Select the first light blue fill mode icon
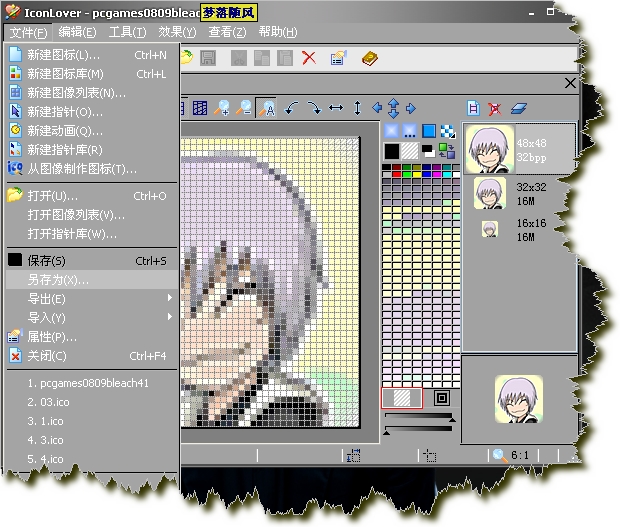The width and height of the screenshot is (620, 527). click(391, 131)
